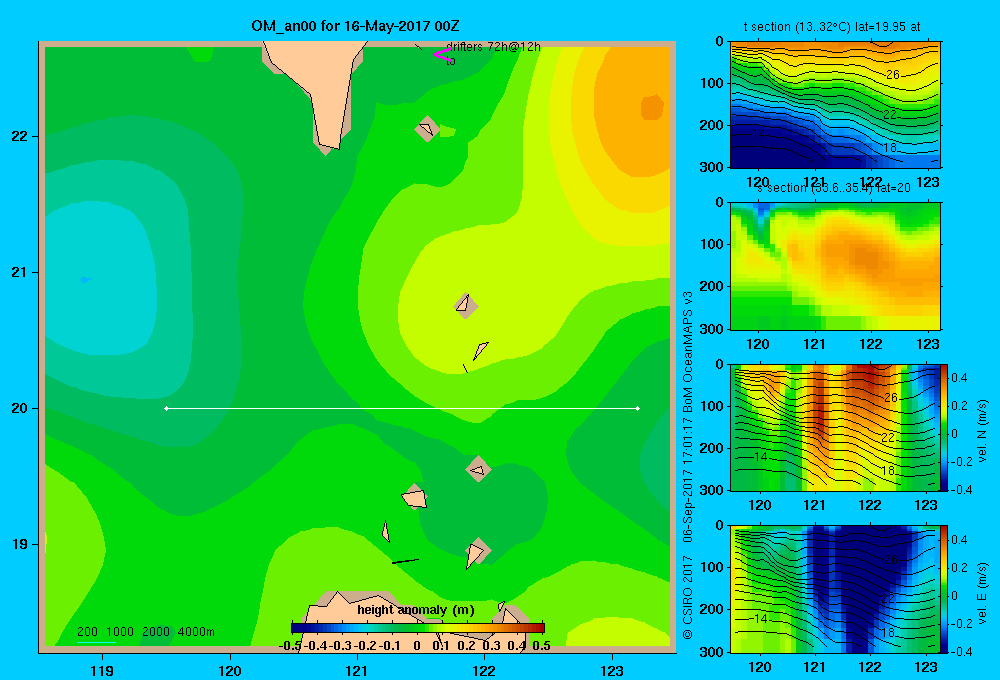Click latitude label 19 on main map
Screen dimensions: 1000x680
[x=19, y=544]
